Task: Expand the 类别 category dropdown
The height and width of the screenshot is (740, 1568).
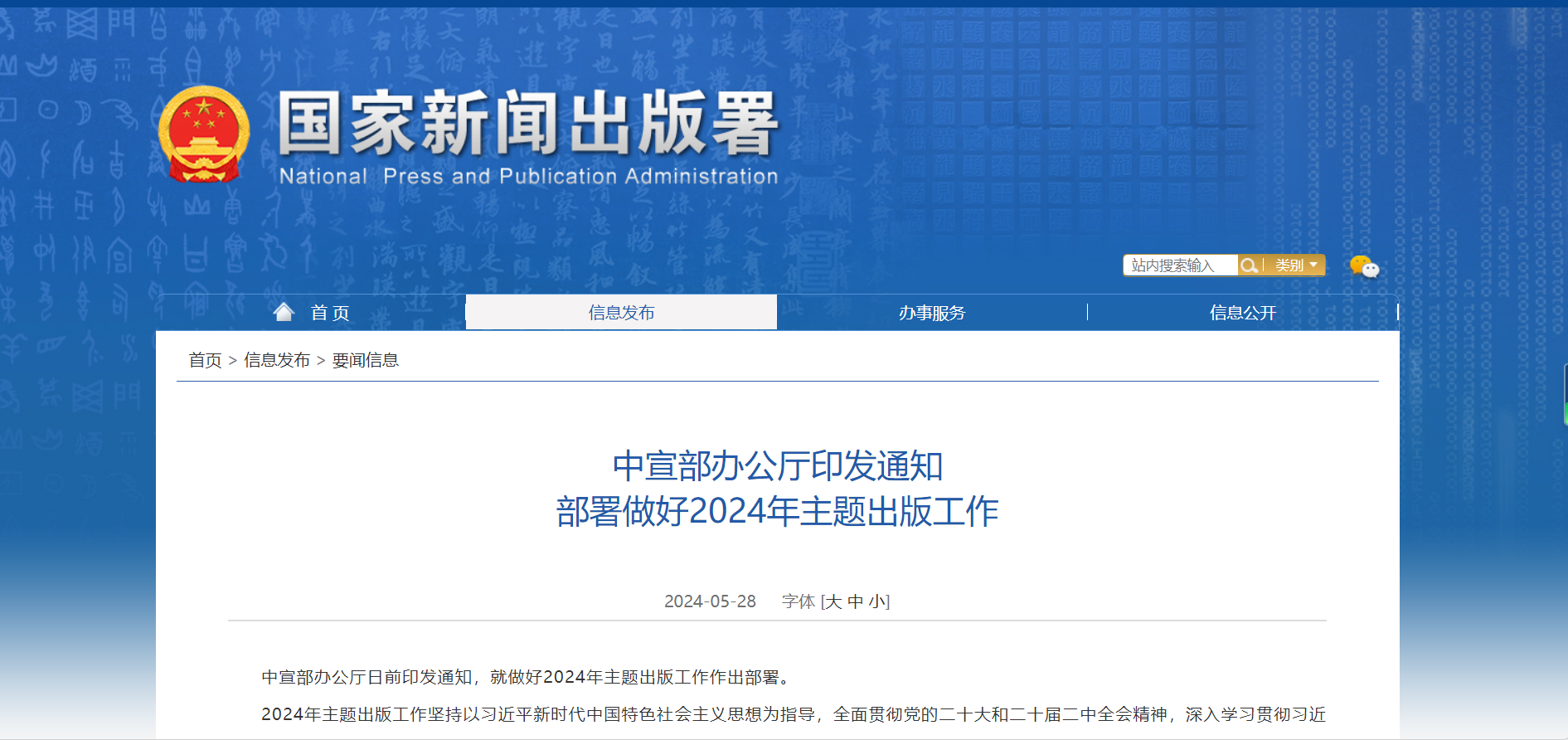Action: (1295, 265)
